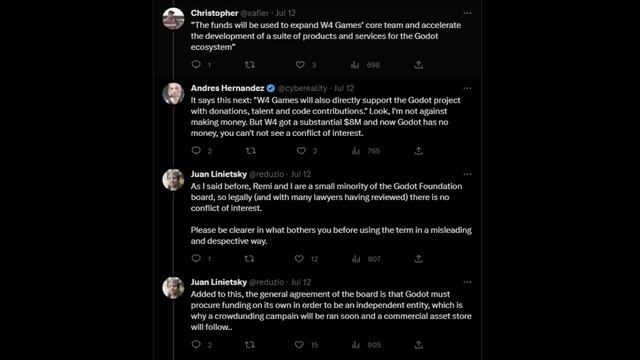Like Juan's tweet with 12 likes
This screenshot has width=640, height=360.
(x=299, y=258)
